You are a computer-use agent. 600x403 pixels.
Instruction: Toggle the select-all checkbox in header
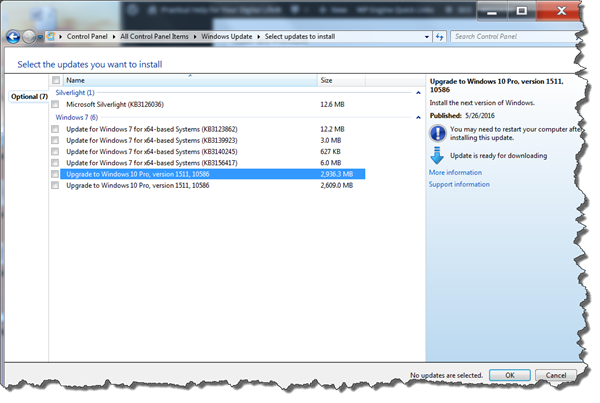click(x=56, y=80)
